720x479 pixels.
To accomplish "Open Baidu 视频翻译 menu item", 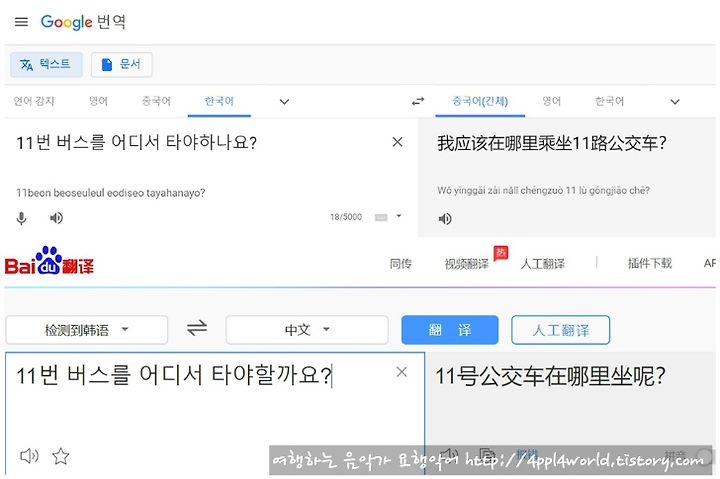I will pos(467,264).
